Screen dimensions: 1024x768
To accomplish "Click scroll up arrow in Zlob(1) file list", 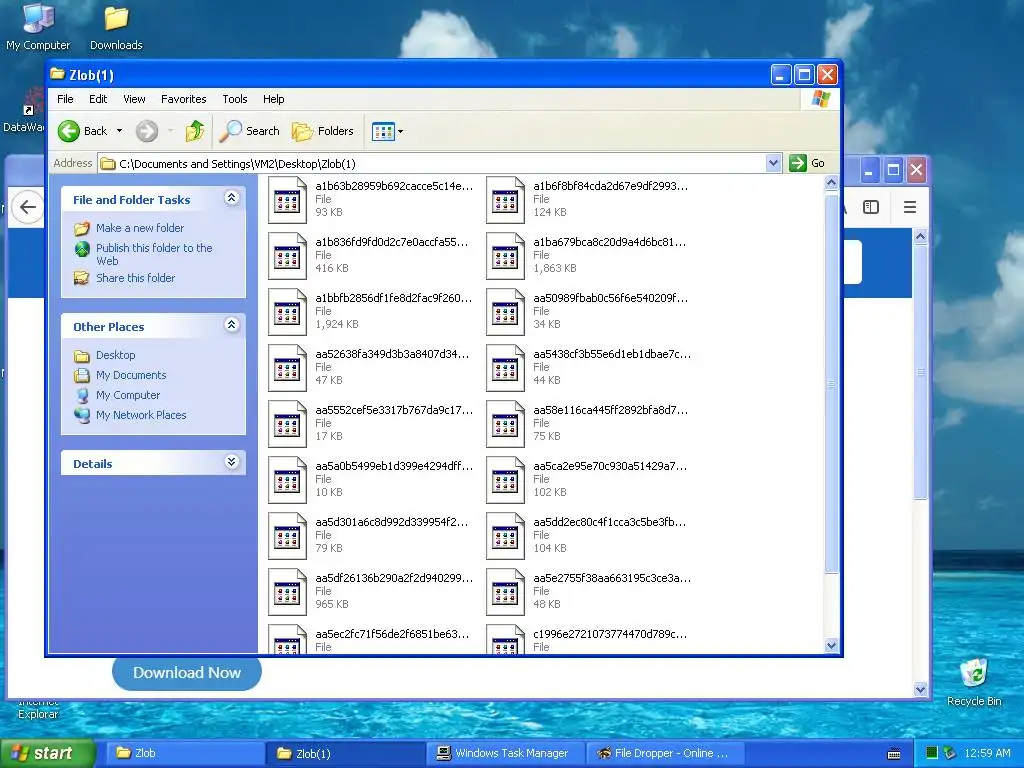I will tap(831, 183).
